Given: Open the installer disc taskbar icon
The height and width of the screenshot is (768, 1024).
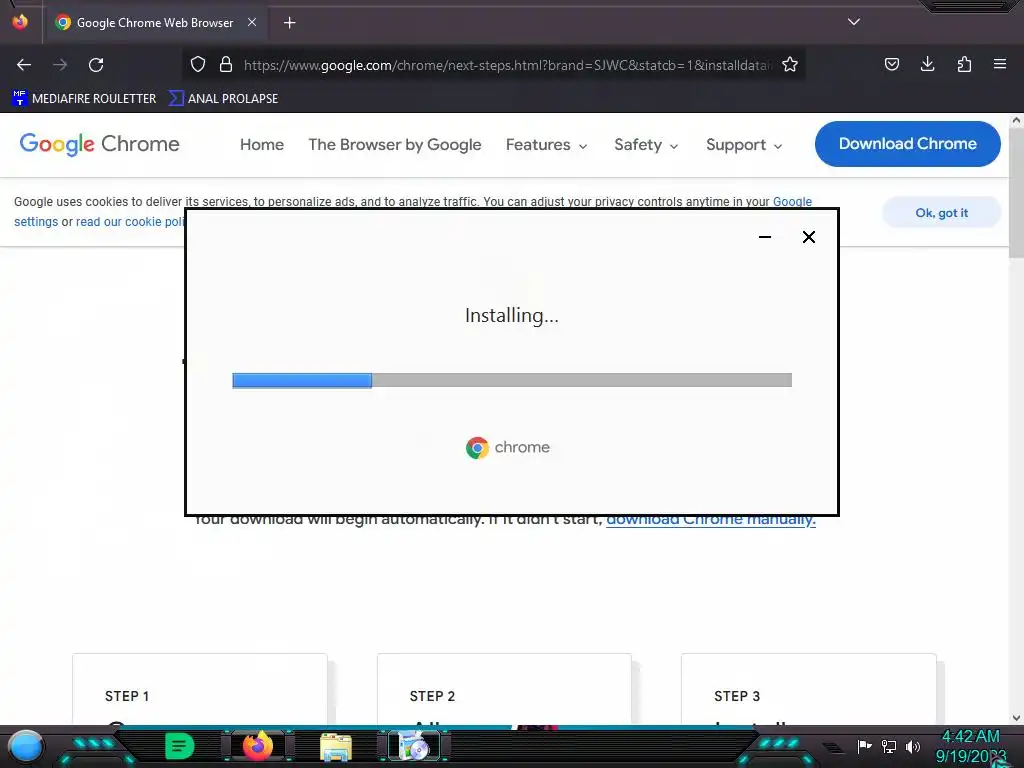Looking at the screenshot, I should [413, 746].
